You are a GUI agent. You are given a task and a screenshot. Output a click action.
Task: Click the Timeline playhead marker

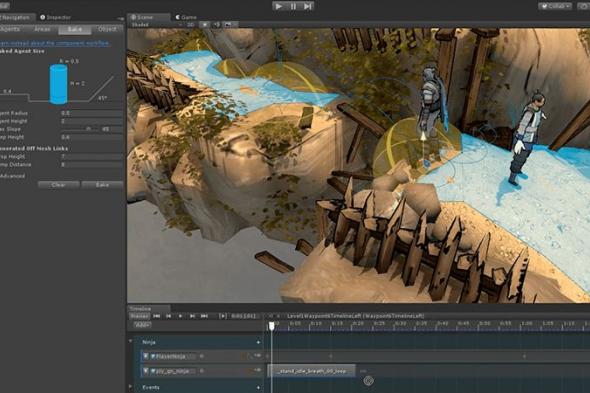click(x=272, y=326)
